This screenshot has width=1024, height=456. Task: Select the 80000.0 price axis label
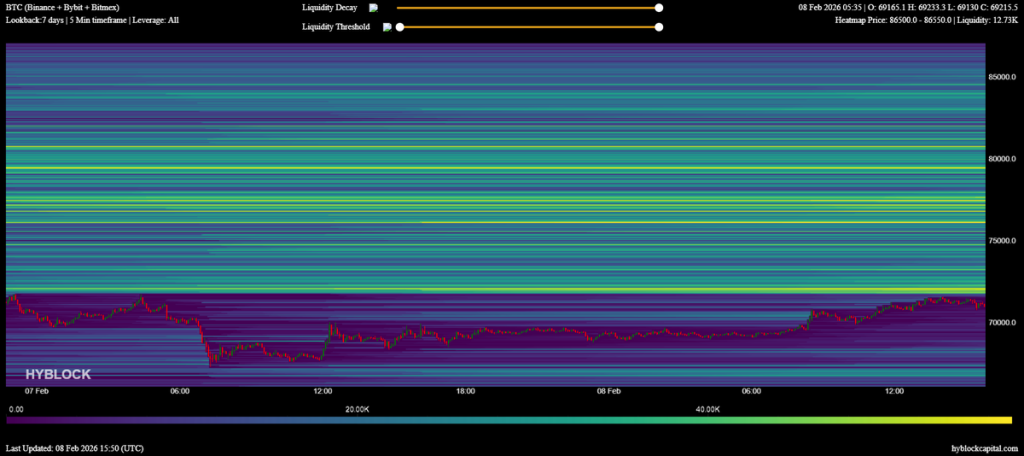[1002, 159]
